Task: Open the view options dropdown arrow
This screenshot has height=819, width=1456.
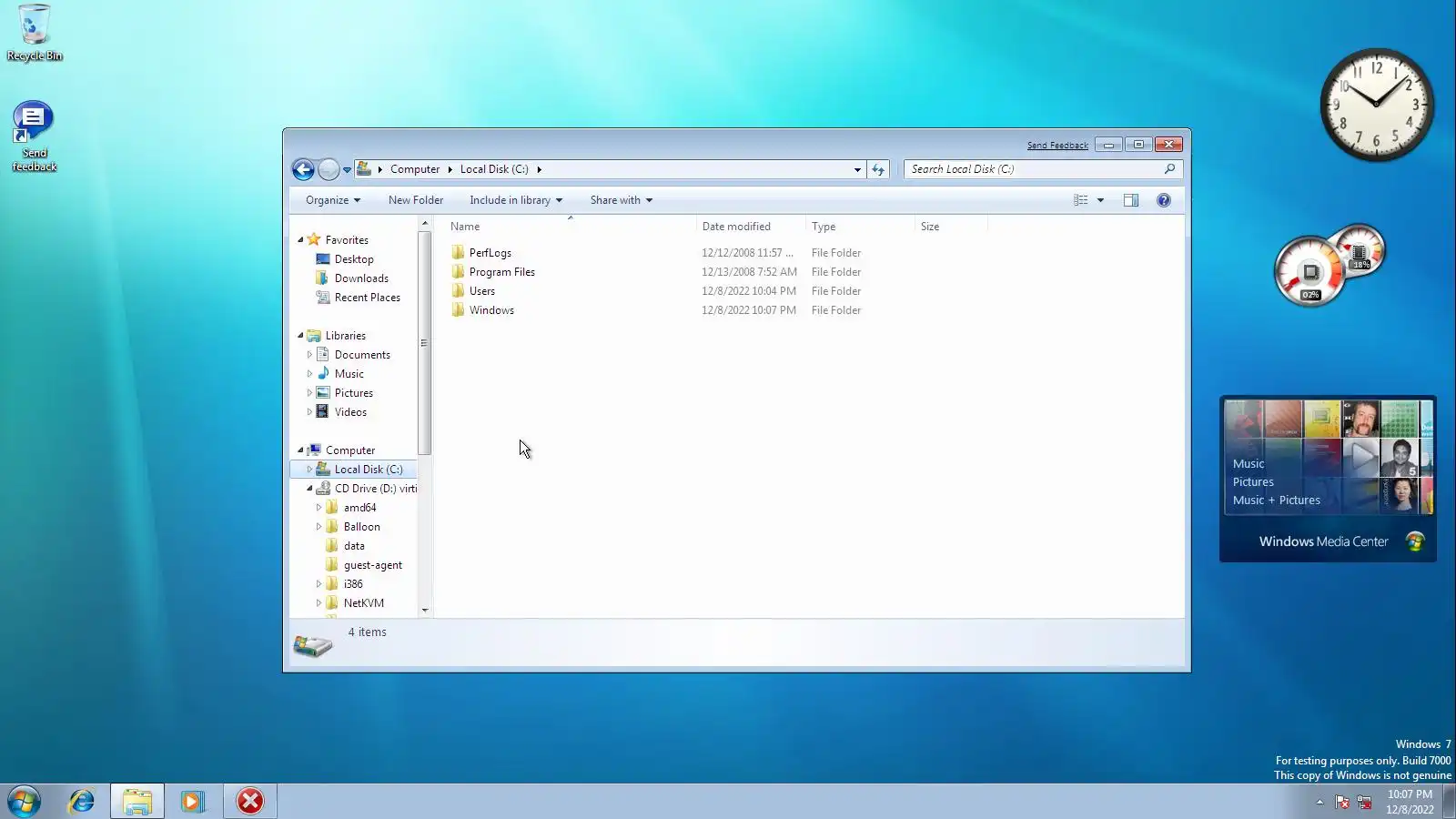Action: pyautogui.click(x=1100, y=200)
